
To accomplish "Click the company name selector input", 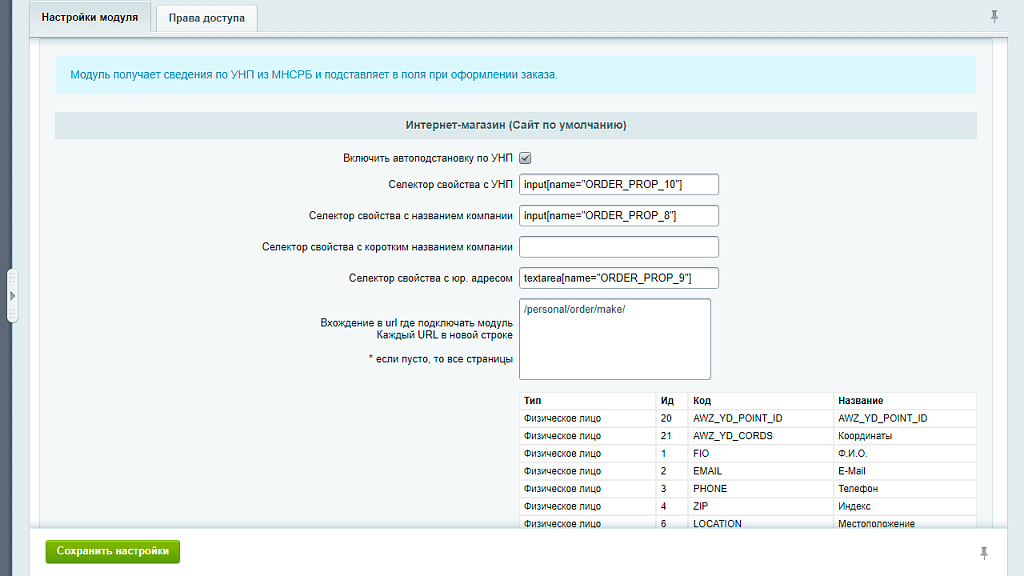I will tap(619, 215).
